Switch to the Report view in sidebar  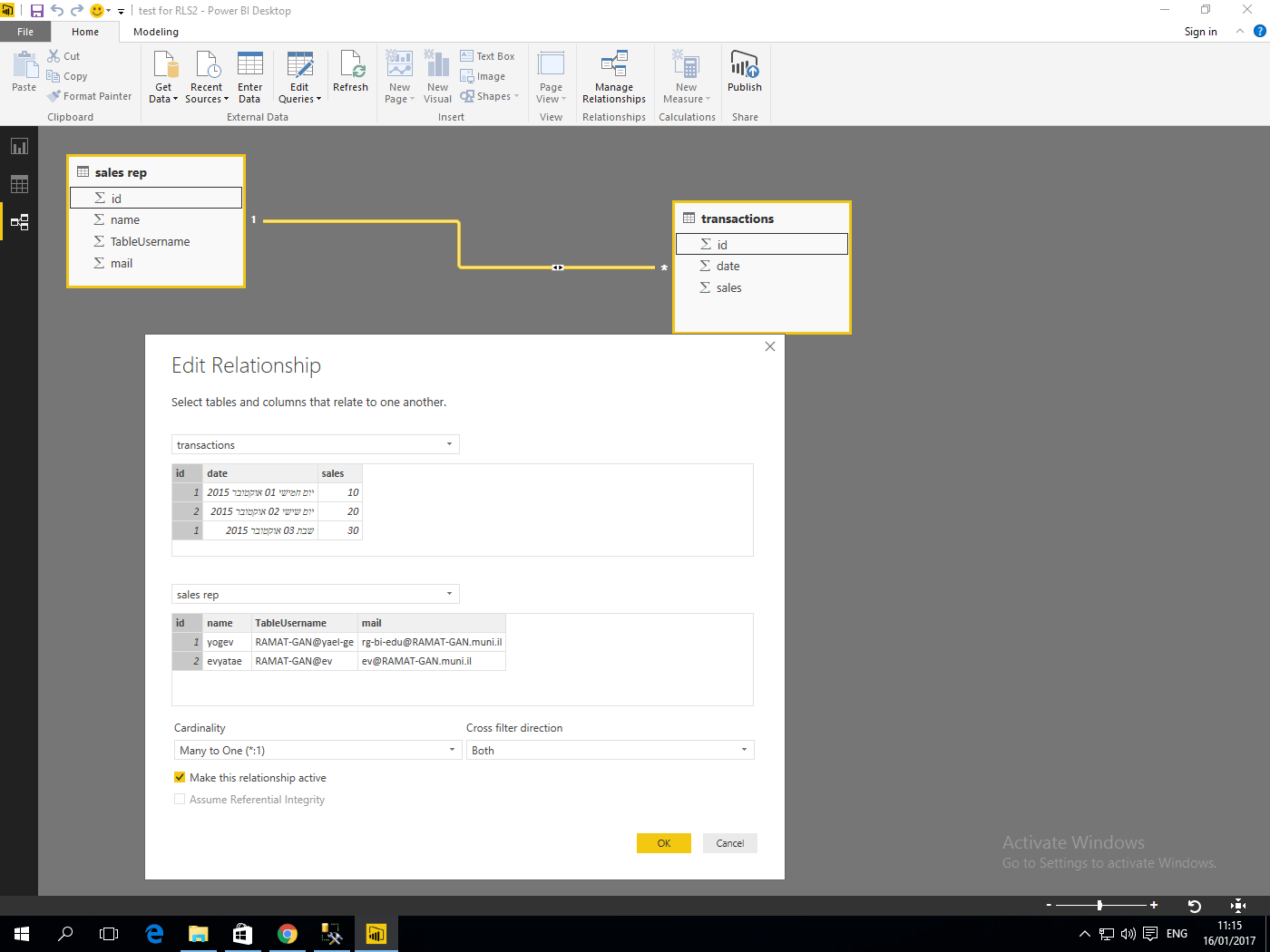point(19,145)
